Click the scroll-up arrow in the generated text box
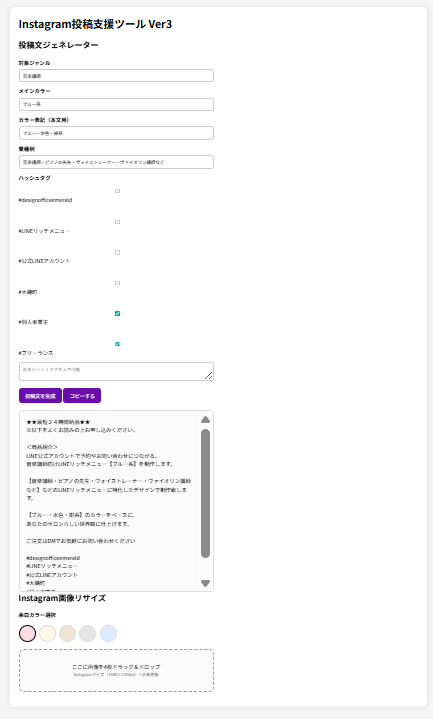433x719 pixels. (x=205, y=420)
